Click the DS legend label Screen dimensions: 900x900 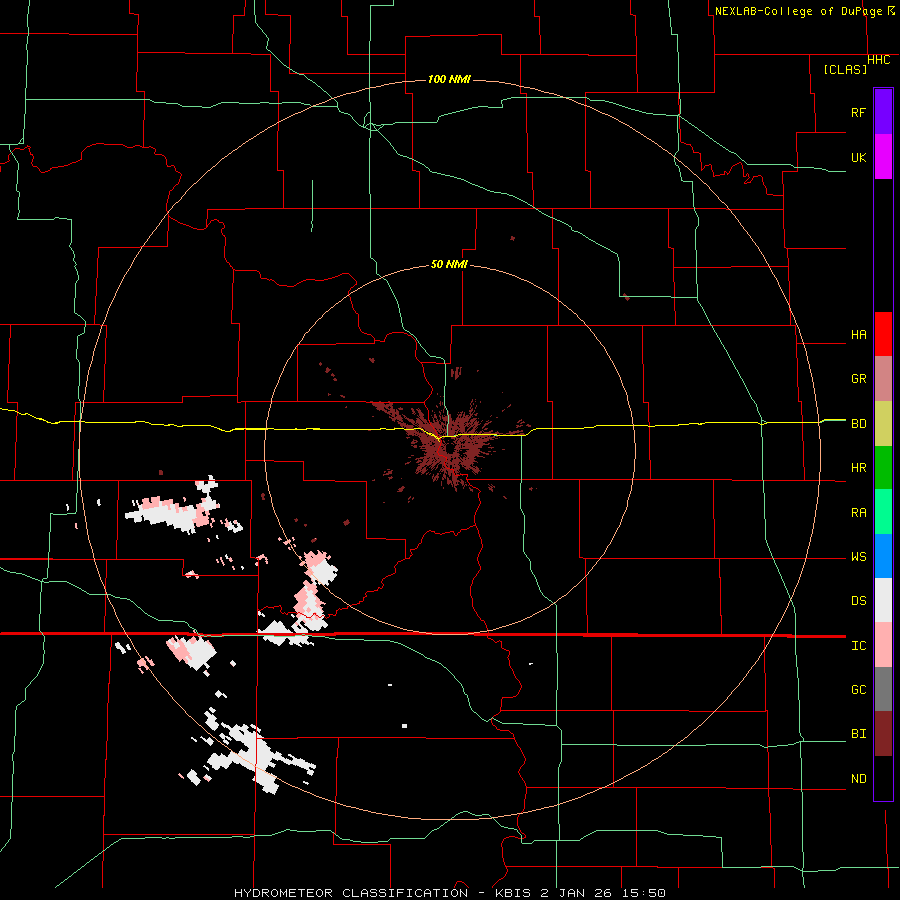tap(859, 601)
